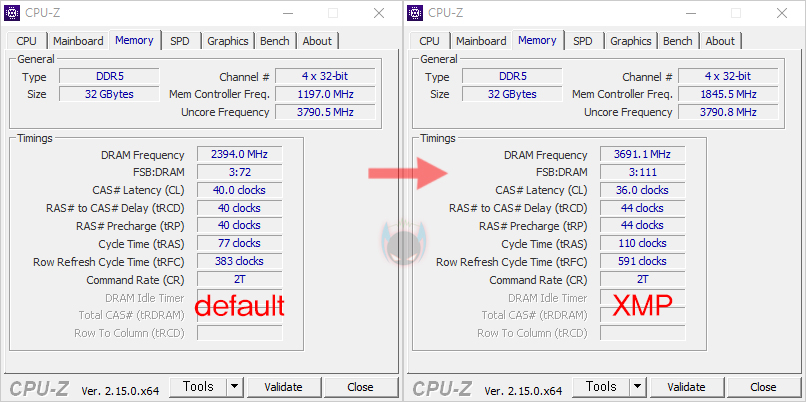806x402 pixels.
Task: Click the Validate button in the right window
Action: pos(686,387)
